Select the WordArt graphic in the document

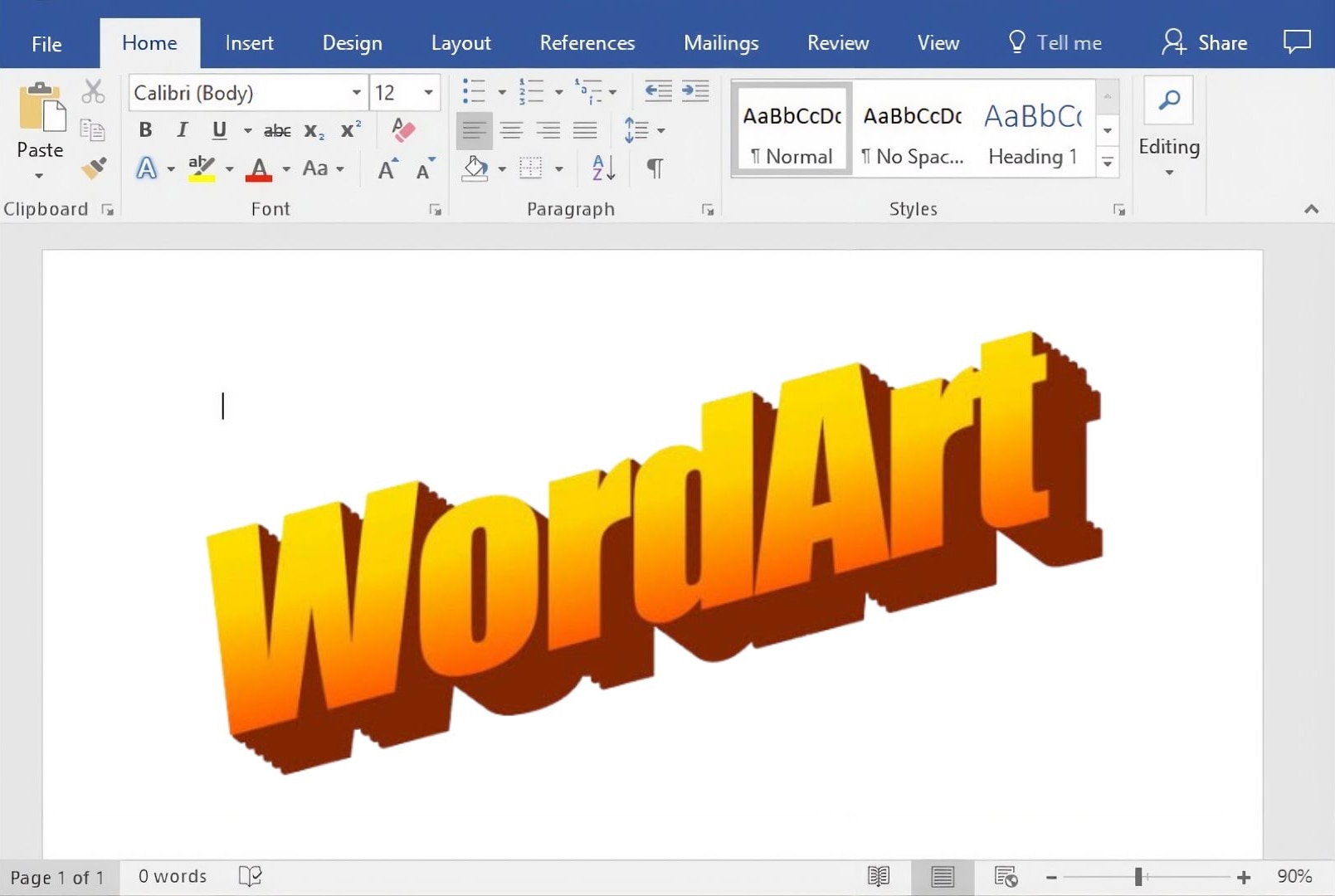click(x=655, y=553)
